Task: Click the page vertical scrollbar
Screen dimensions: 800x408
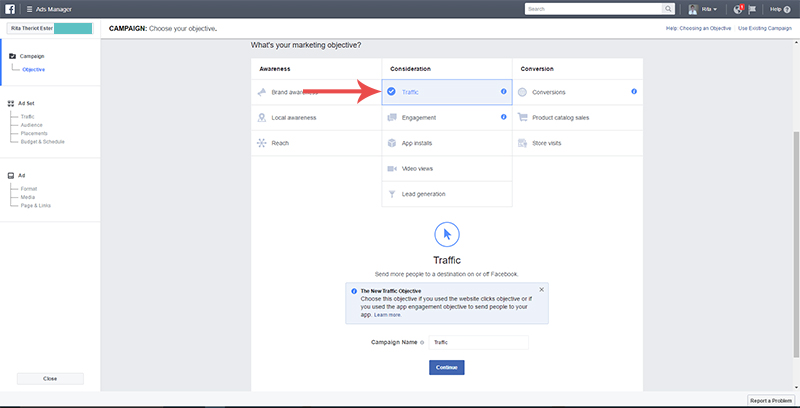Action: pyautogui.click(x=796, y=245)
